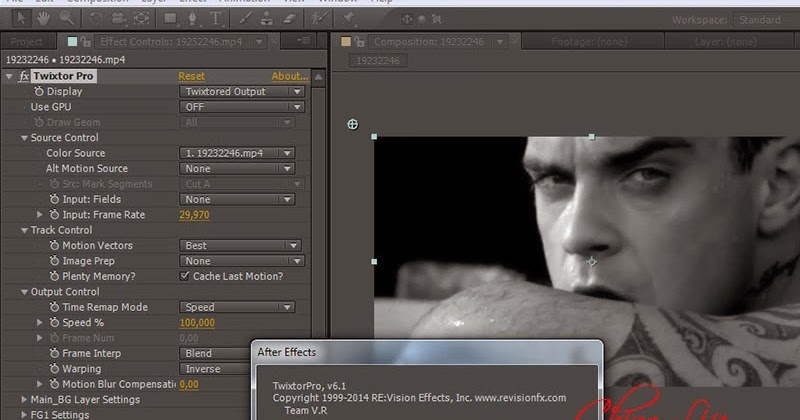Image resolution: width=800 pixels, height=420 pixels.
Task: Click the View Axis Mode icon
Action: 436,19
